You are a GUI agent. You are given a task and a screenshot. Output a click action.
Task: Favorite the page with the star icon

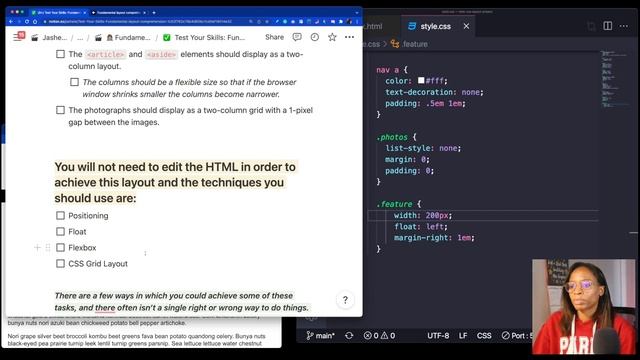click(332, 37)
